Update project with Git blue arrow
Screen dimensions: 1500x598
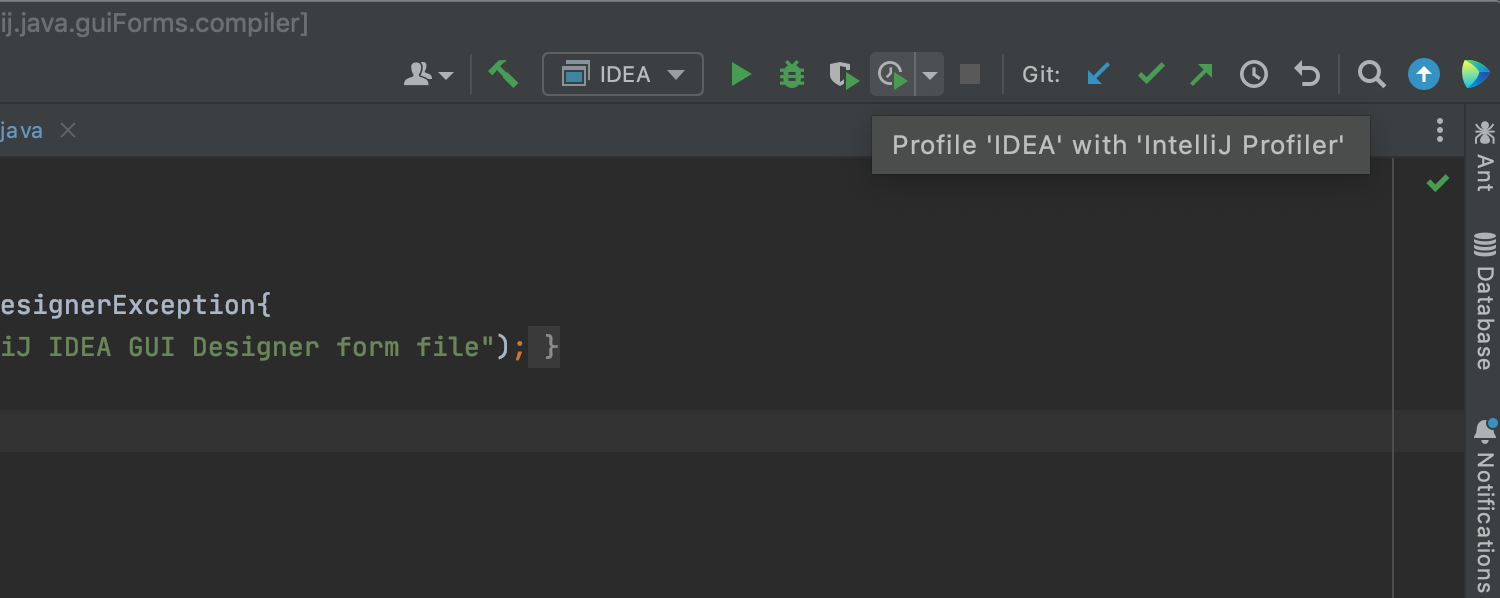(x=1098, y=74)
